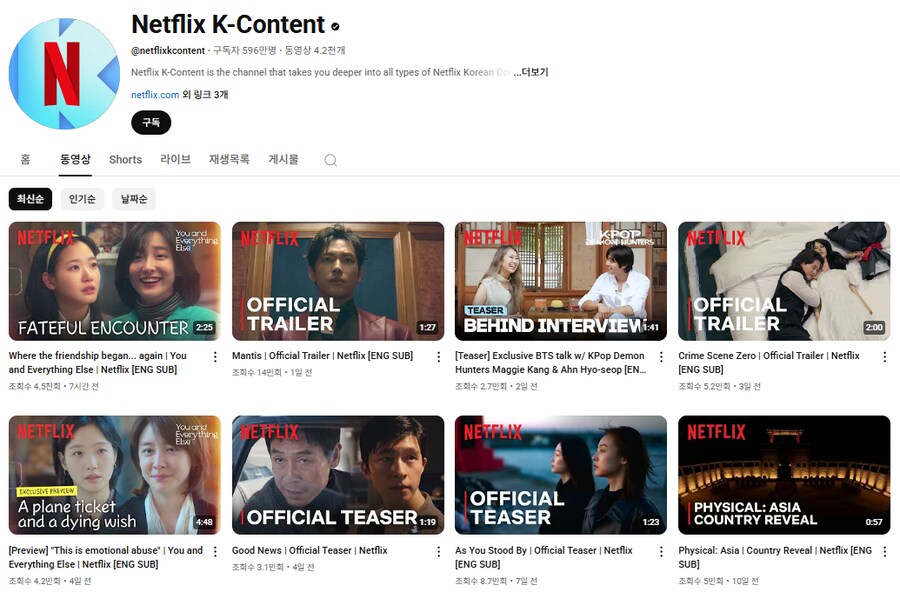900x592 pixels.
Task: Click the 조회수 3.1만회 • 4일 전 text
Action: 273,567
